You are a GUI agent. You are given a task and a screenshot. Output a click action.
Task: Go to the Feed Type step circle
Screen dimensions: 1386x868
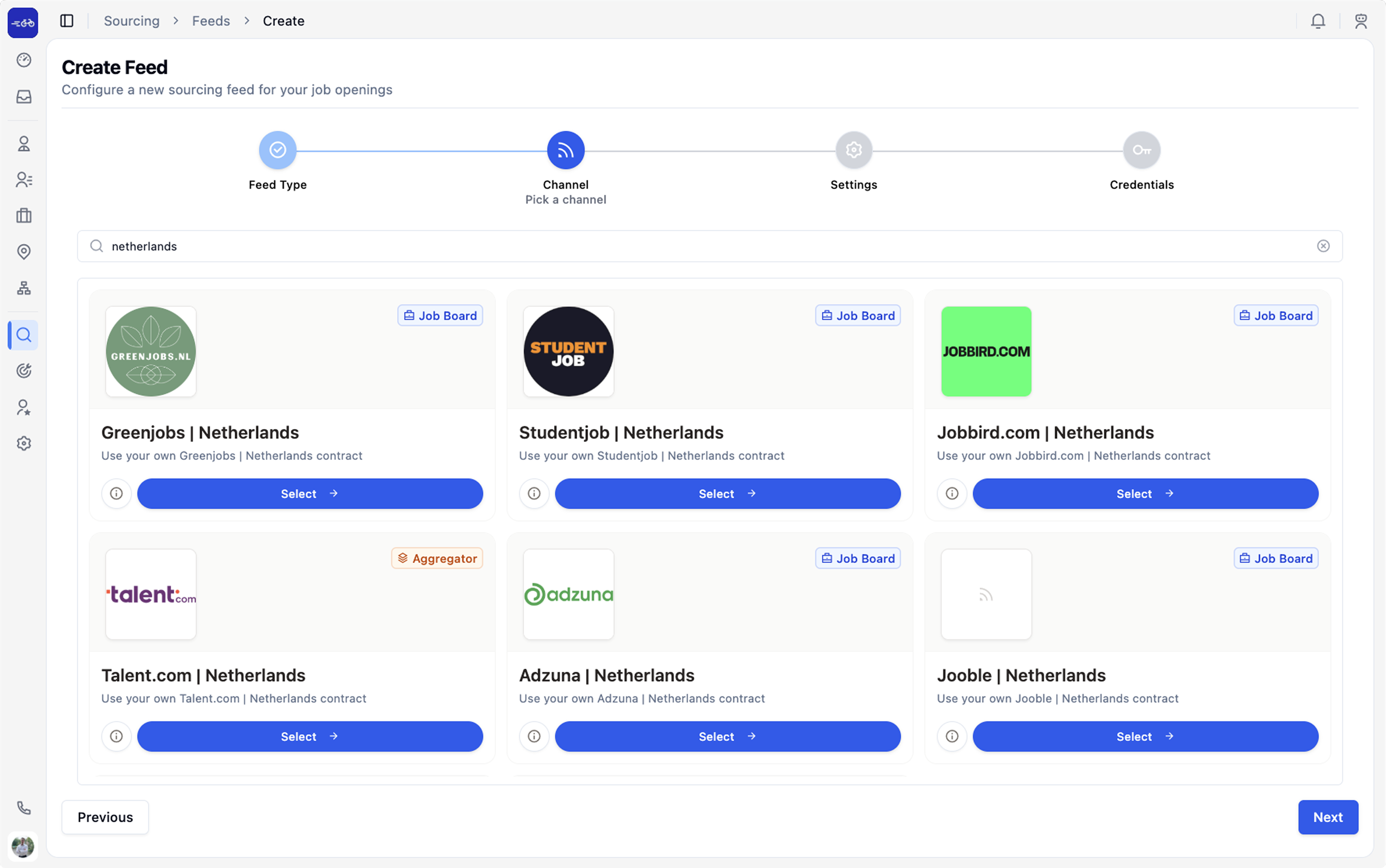[278, 150]
